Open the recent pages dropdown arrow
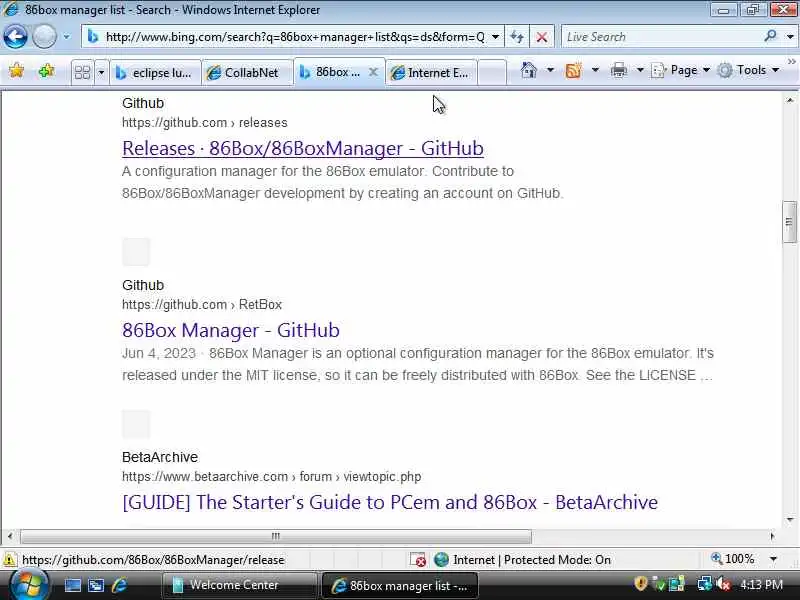 click(67, 37)
